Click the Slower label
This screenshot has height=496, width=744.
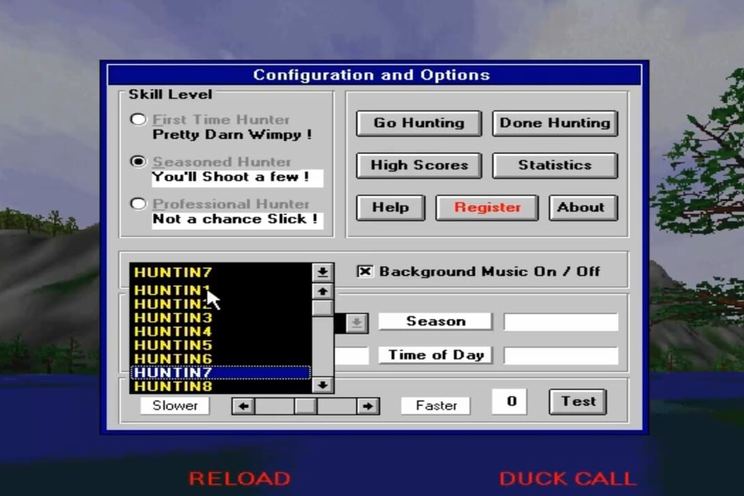175,406
